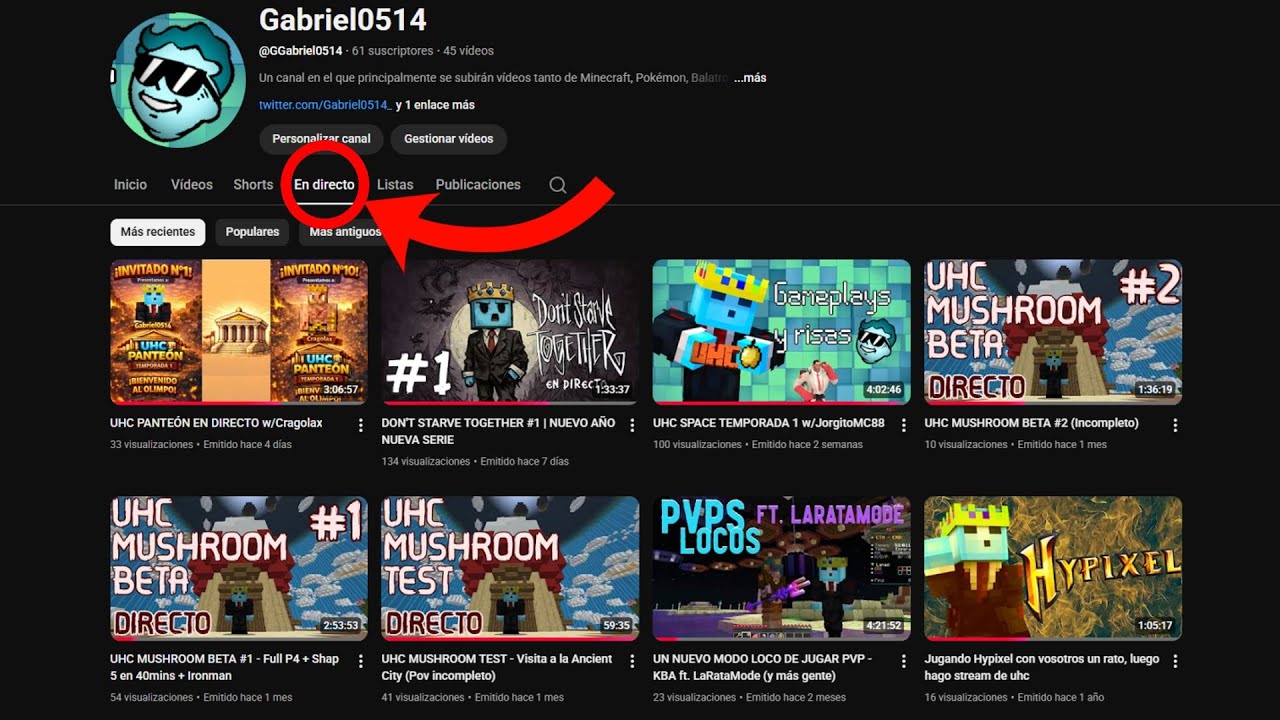Open options menu for UHC PANTEÓN EN DIRECTO video

[361, 425]
